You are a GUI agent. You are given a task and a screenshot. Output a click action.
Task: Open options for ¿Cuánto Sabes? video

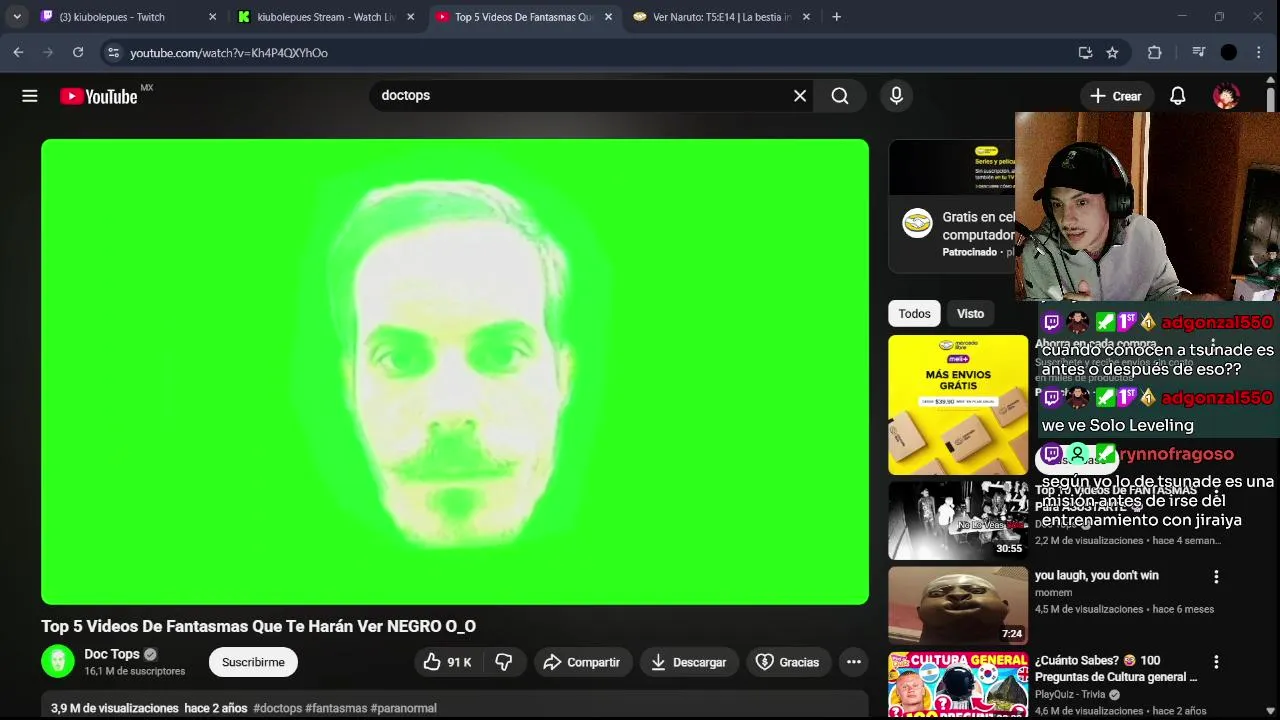coord(1216,662)
